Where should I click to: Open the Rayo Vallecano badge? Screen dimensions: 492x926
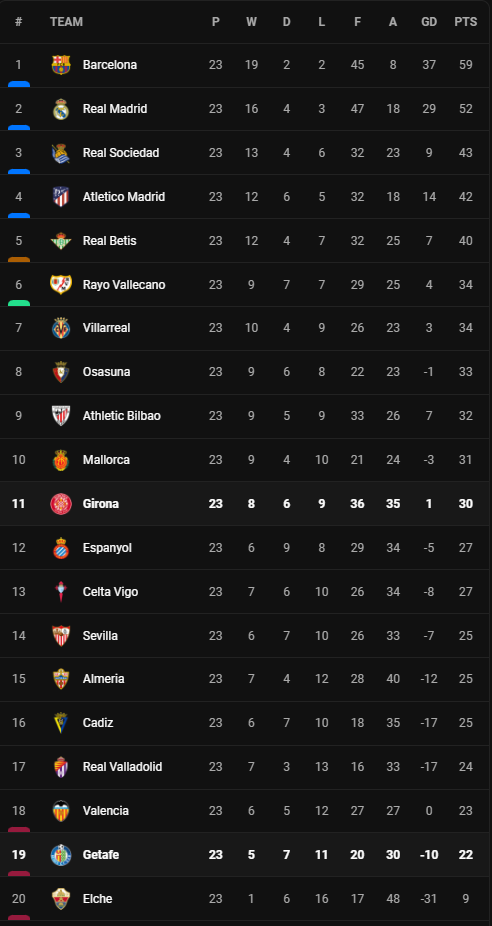coord(61,285)
